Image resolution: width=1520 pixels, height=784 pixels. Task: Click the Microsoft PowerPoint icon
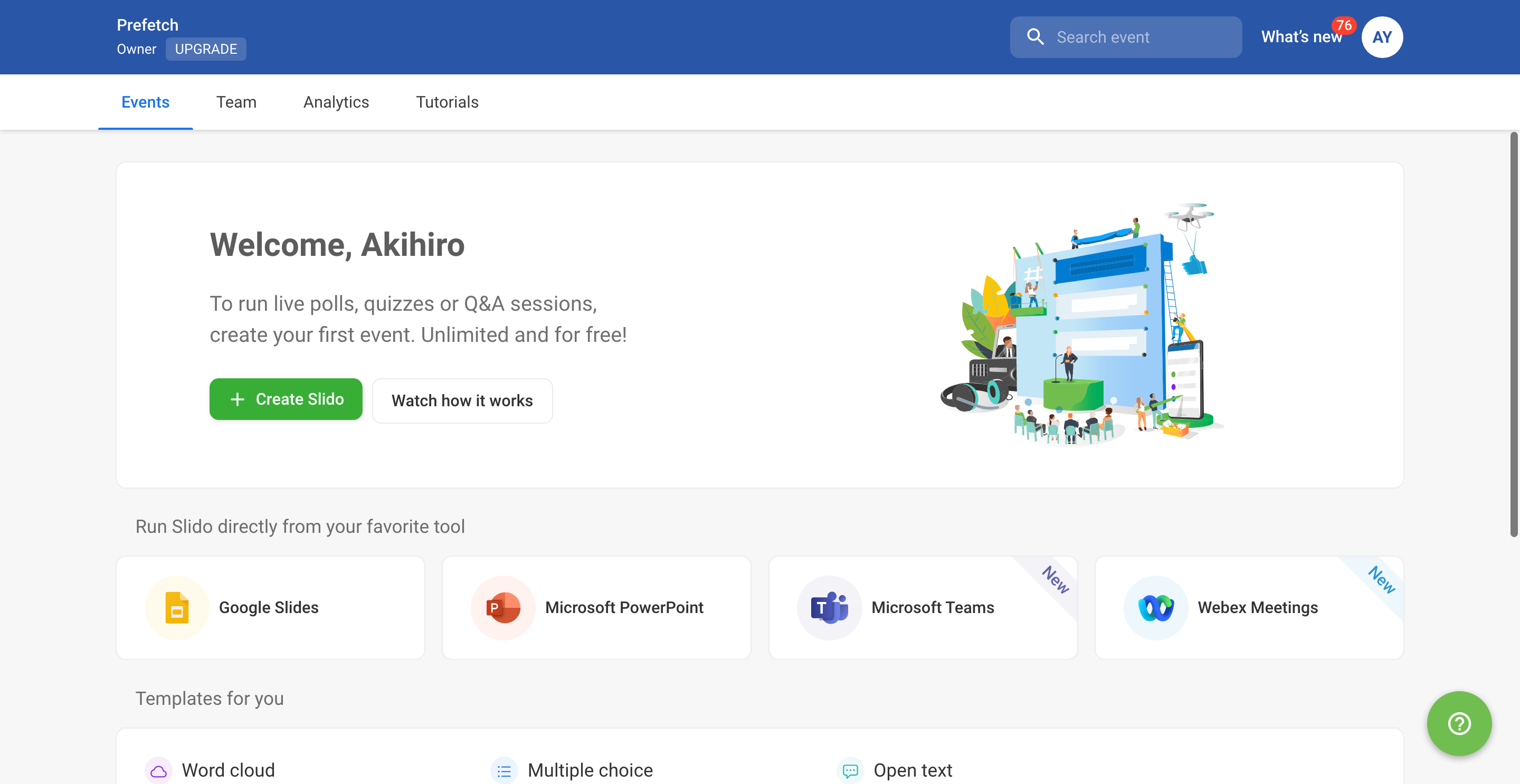coord(503,607)
